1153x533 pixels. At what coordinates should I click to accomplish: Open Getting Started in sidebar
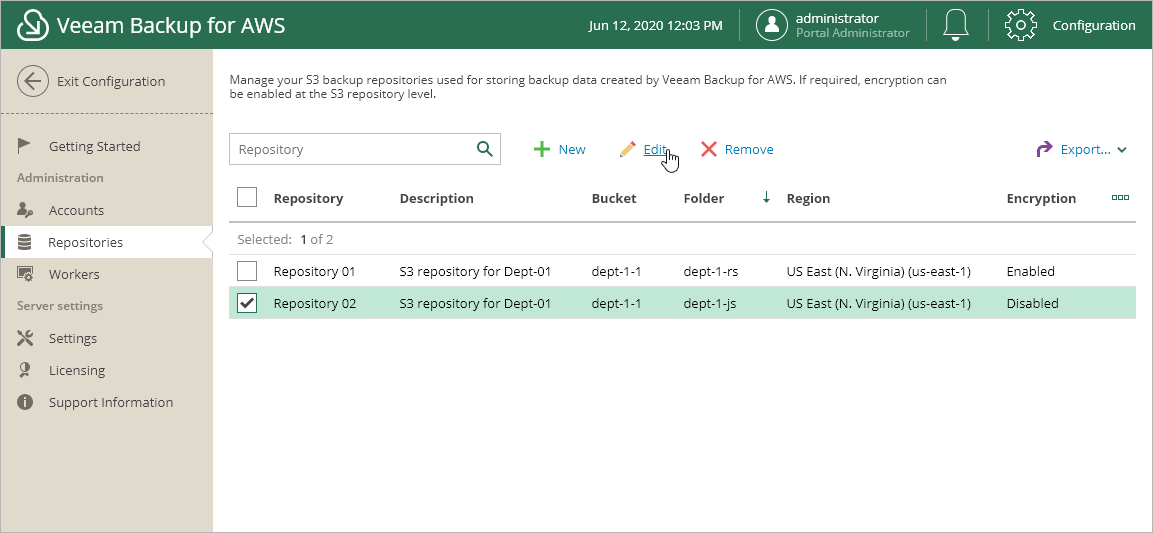(x=94, y=146)
